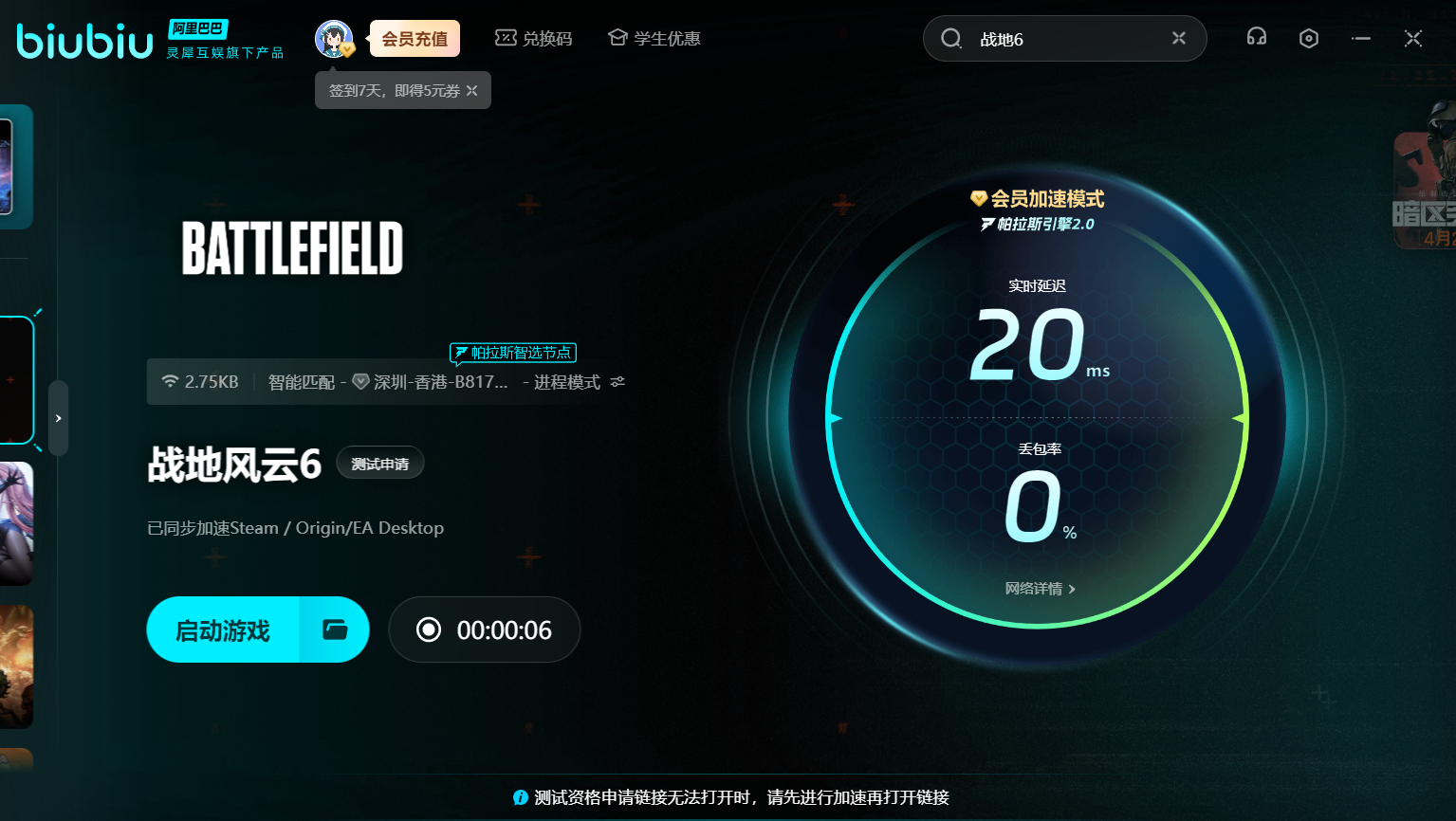Viewport: 1456px width, 821px height.
Task: Open 会员充值 membership recharge
Action: [x=415, y=39]
